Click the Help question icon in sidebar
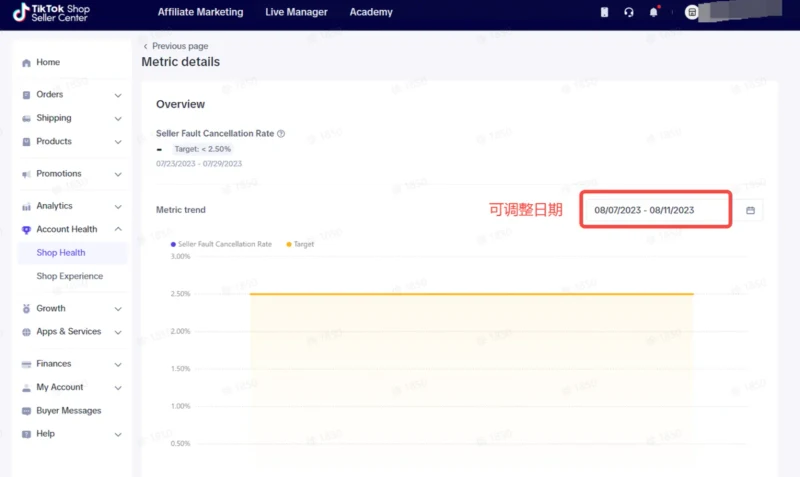This screenshot has width=800, height=477. (27, 434)
